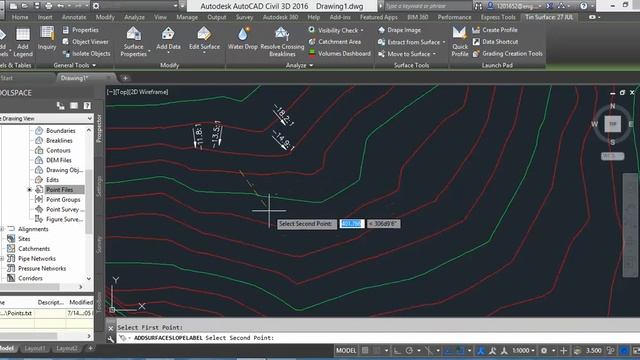Screen dimensions: 640x360
Task: Click the Add Data ribbon button
Action: coord(168,39)
